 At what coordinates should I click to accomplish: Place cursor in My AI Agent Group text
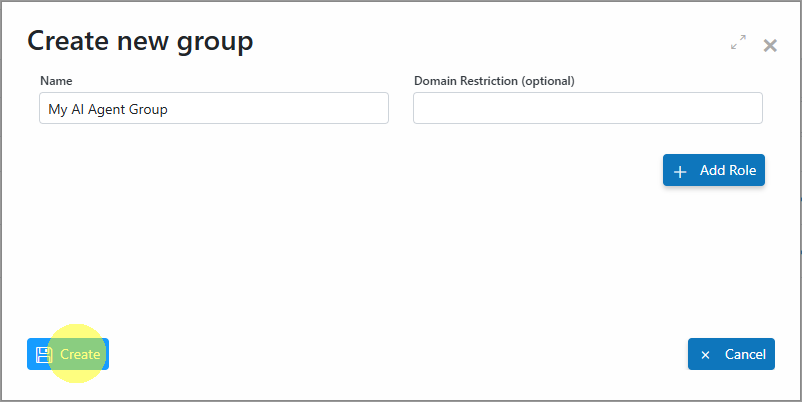point(108,109)
